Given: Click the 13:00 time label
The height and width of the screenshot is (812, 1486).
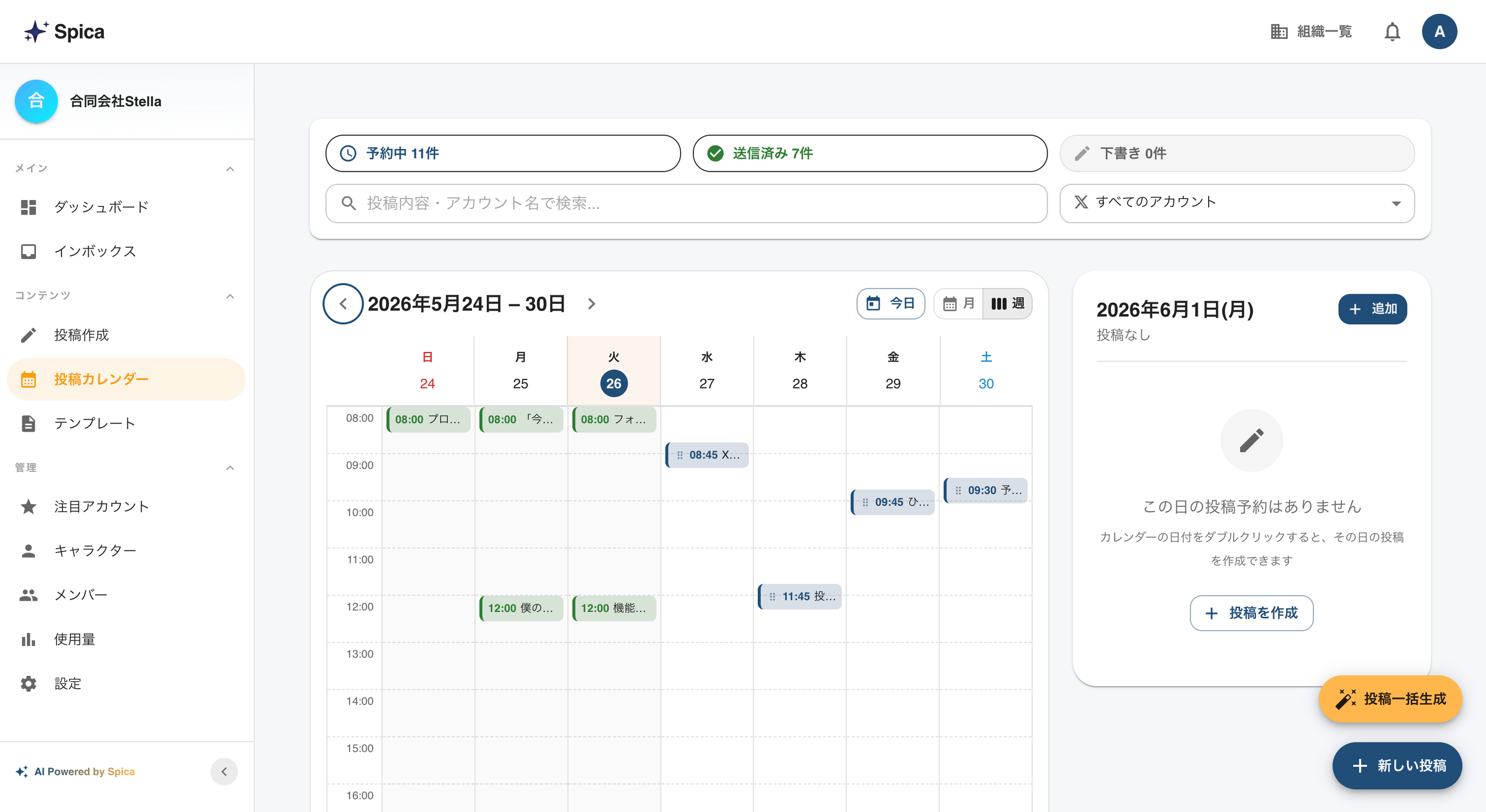Looking at the screenshot, I should (x=360, y=654).
